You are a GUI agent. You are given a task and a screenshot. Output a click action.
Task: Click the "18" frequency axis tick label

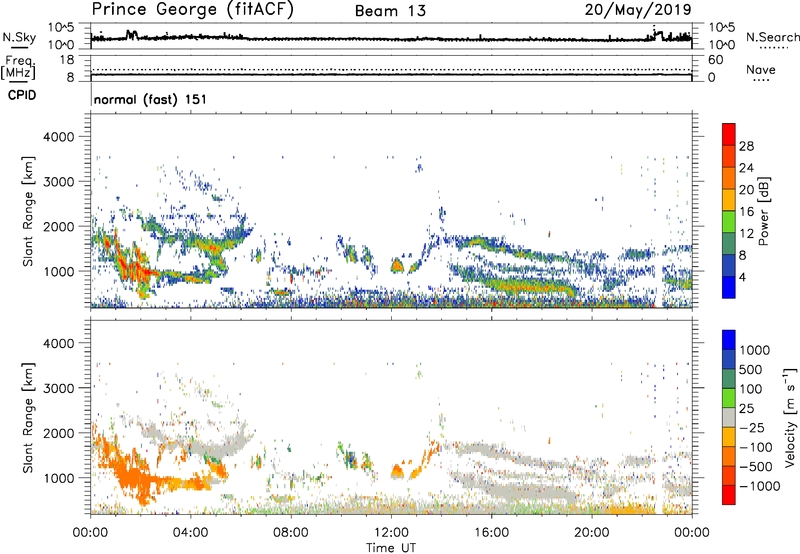67,60
